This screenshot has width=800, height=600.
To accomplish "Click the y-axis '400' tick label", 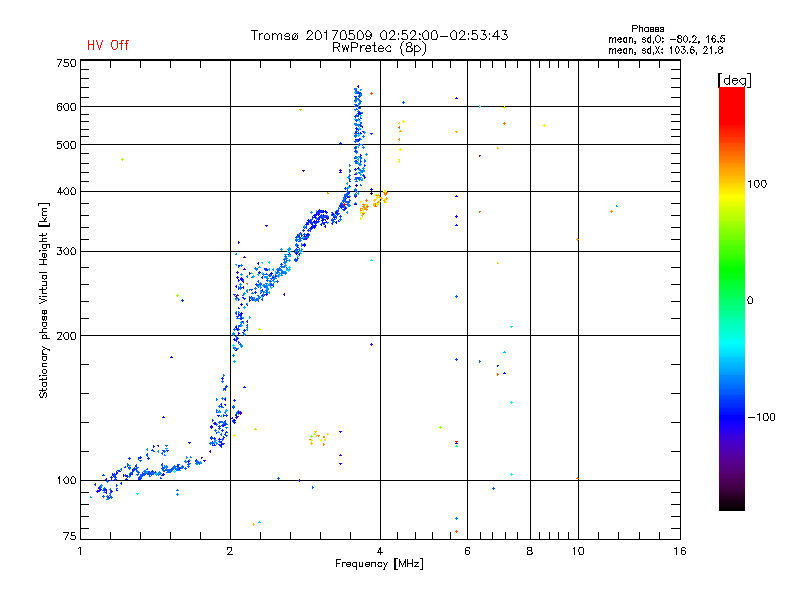I will tap(66, 191).
